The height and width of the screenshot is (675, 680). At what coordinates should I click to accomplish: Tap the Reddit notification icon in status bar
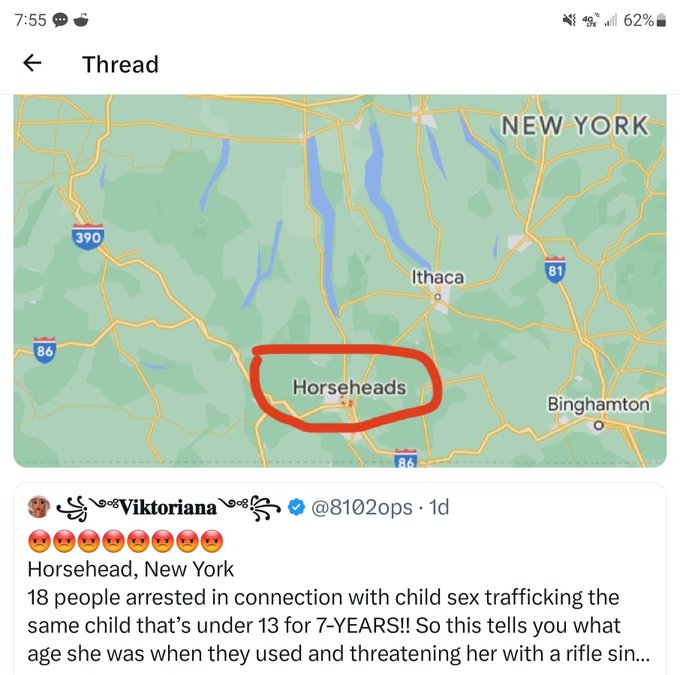83,21
